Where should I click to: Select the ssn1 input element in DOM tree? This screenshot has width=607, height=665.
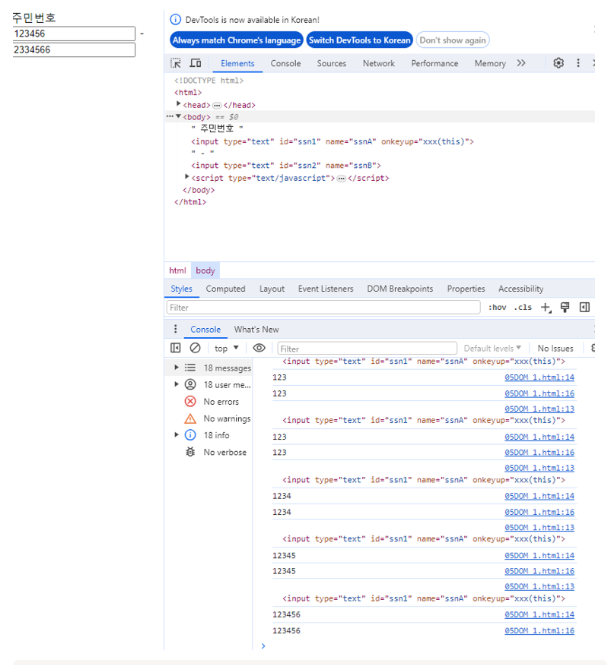coord(332,142)
